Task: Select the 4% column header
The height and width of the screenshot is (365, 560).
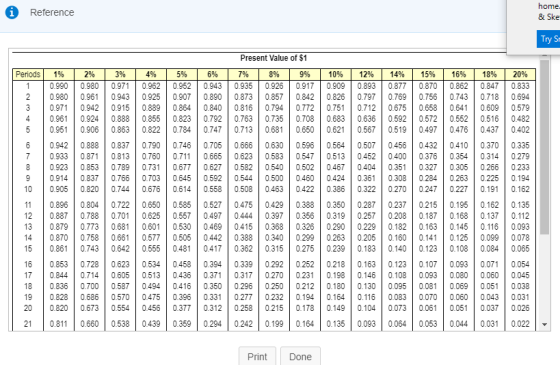Action: coord(151,74)
